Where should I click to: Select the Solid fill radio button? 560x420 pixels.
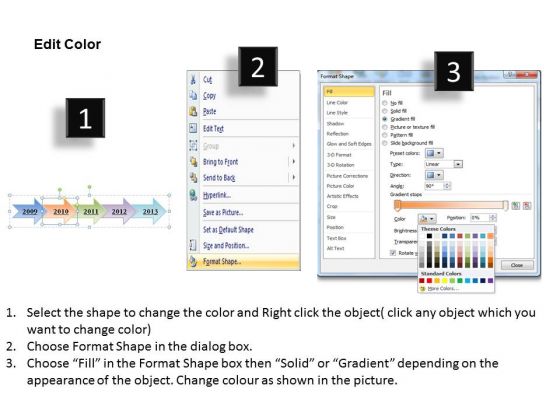click(385, 111)
